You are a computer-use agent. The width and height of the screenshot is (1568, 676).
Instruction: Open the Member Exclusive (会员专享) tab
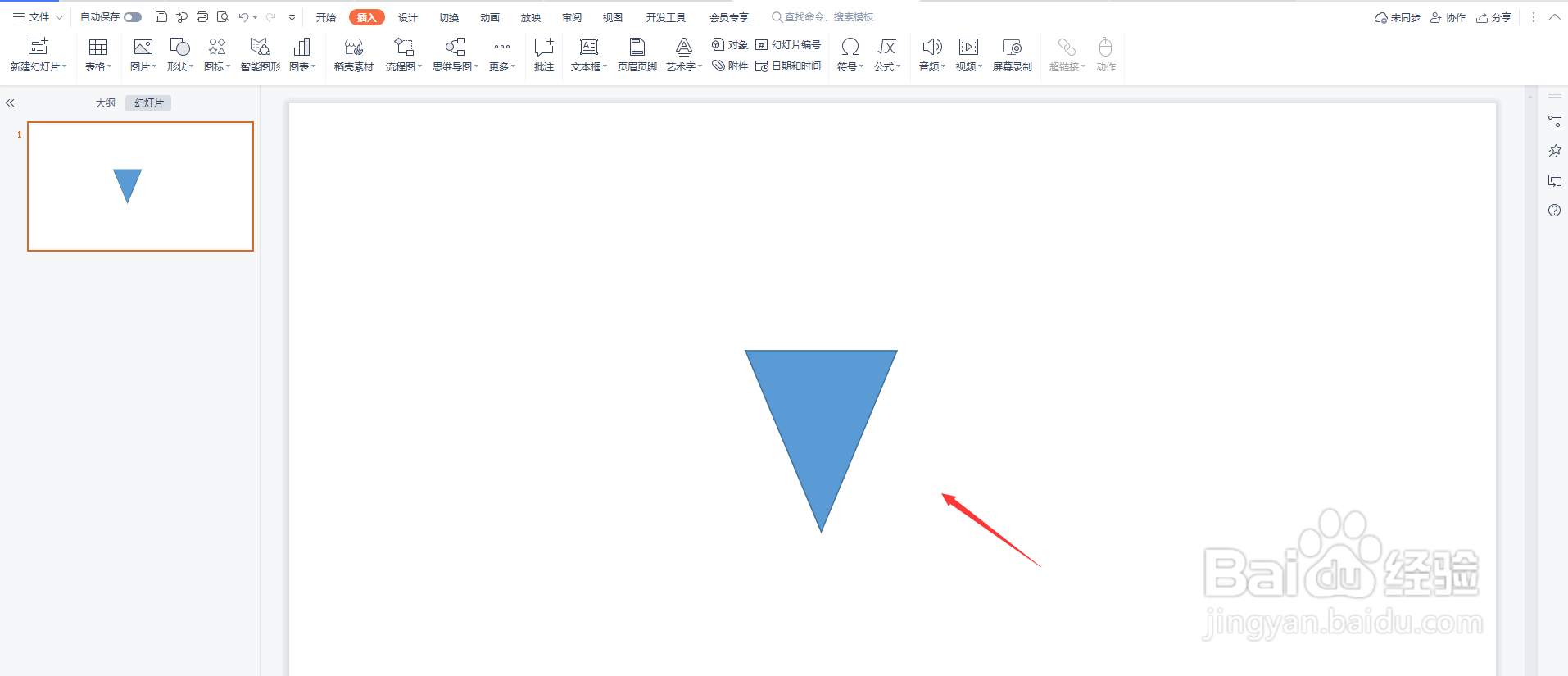[728, 17]
